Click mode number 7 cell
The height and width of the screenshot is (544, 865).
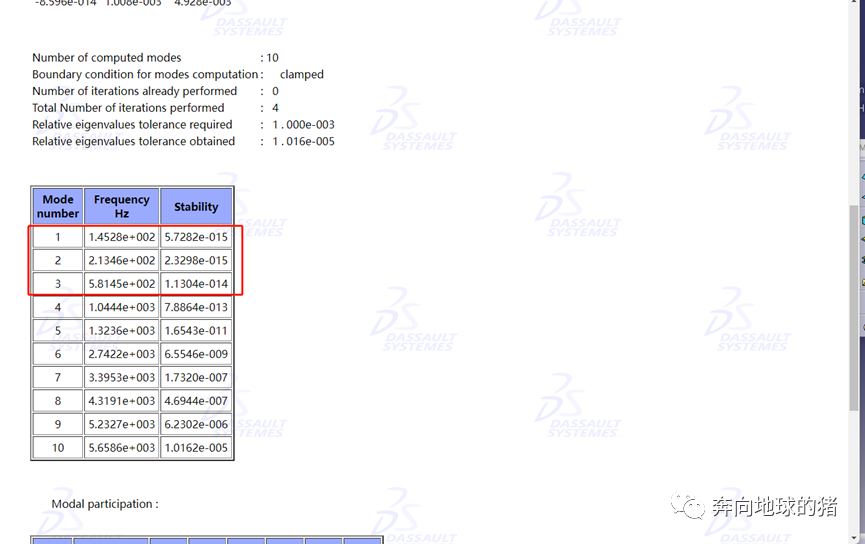coord(58,377)
